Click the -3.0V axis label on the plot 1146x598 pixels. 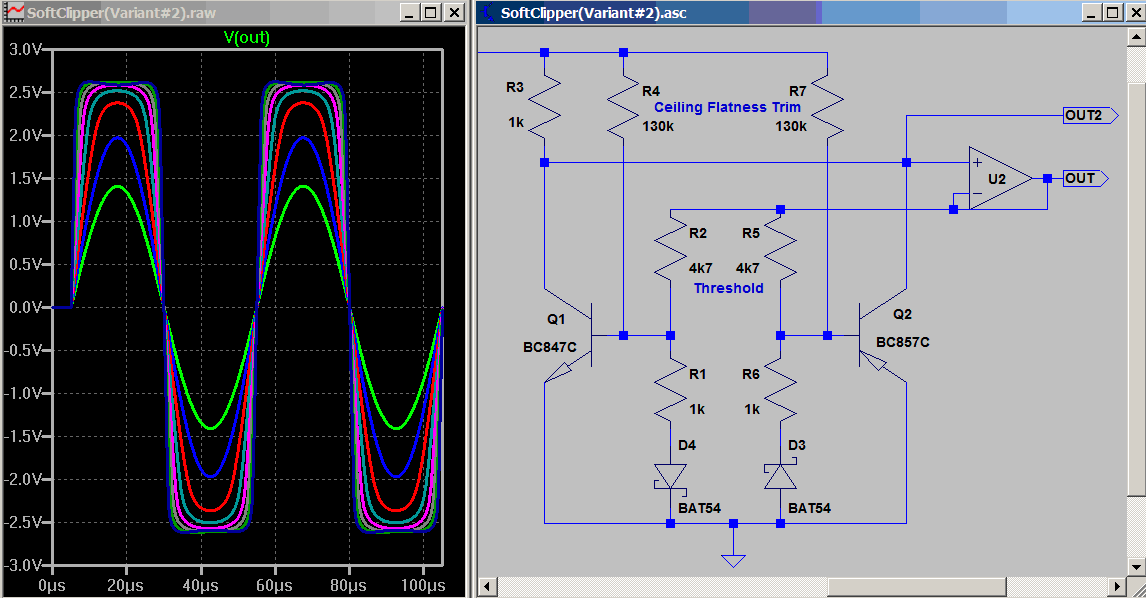pyautogui.click(x=23, y=565)
